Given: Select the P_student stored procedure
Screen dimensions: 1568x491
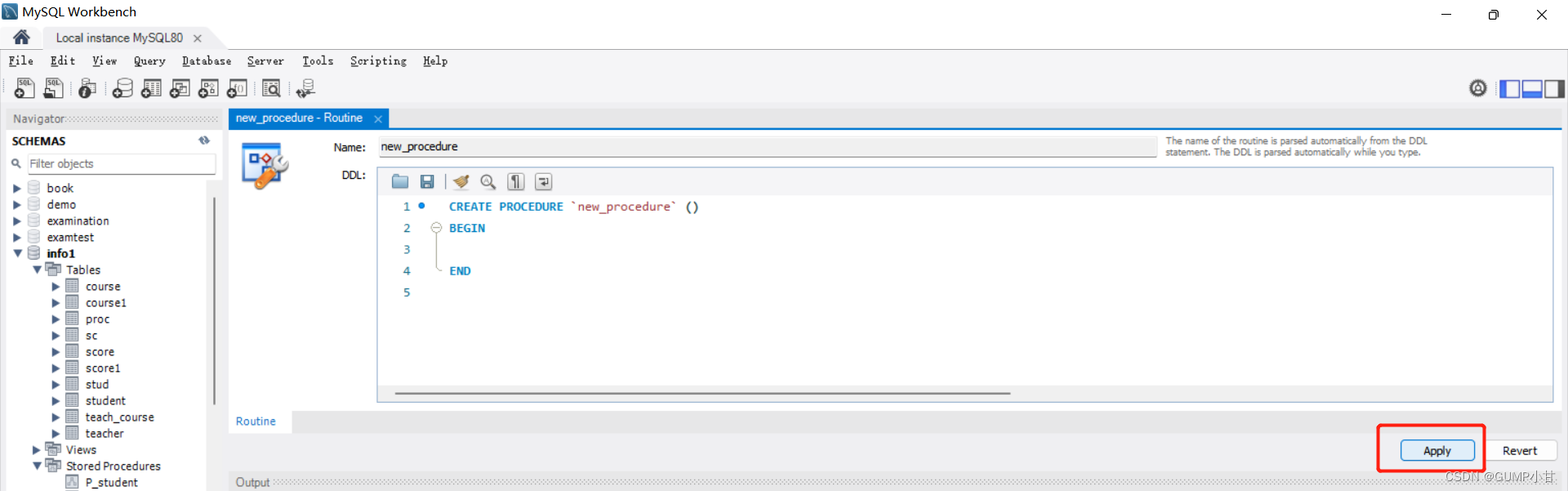Looking at the screenshot, I should click(x=111, y=482).
